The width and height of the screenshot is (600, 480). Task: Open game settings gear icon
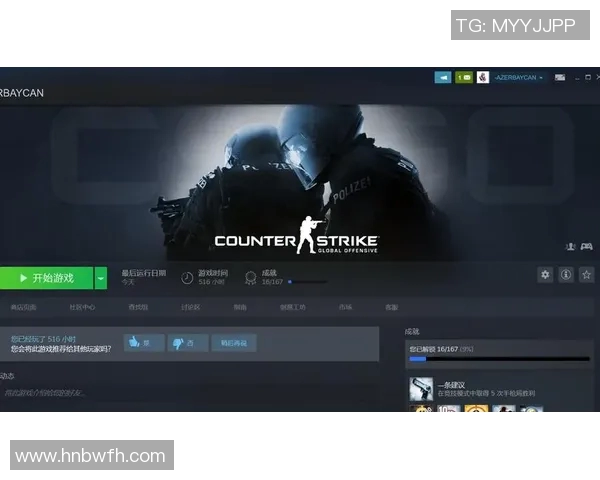(545, 274)
